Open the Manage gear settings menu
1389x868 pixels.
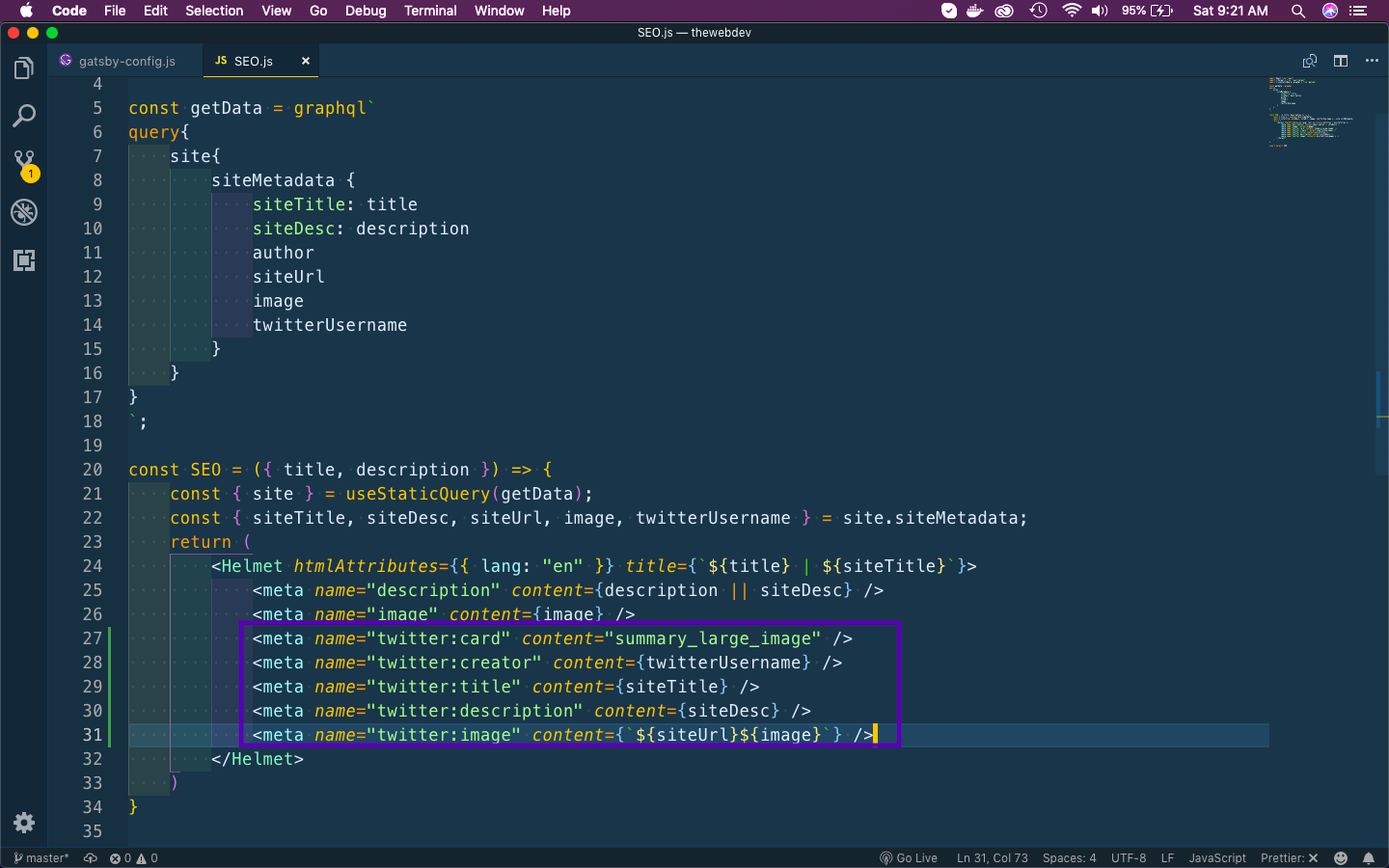(24, 823)
